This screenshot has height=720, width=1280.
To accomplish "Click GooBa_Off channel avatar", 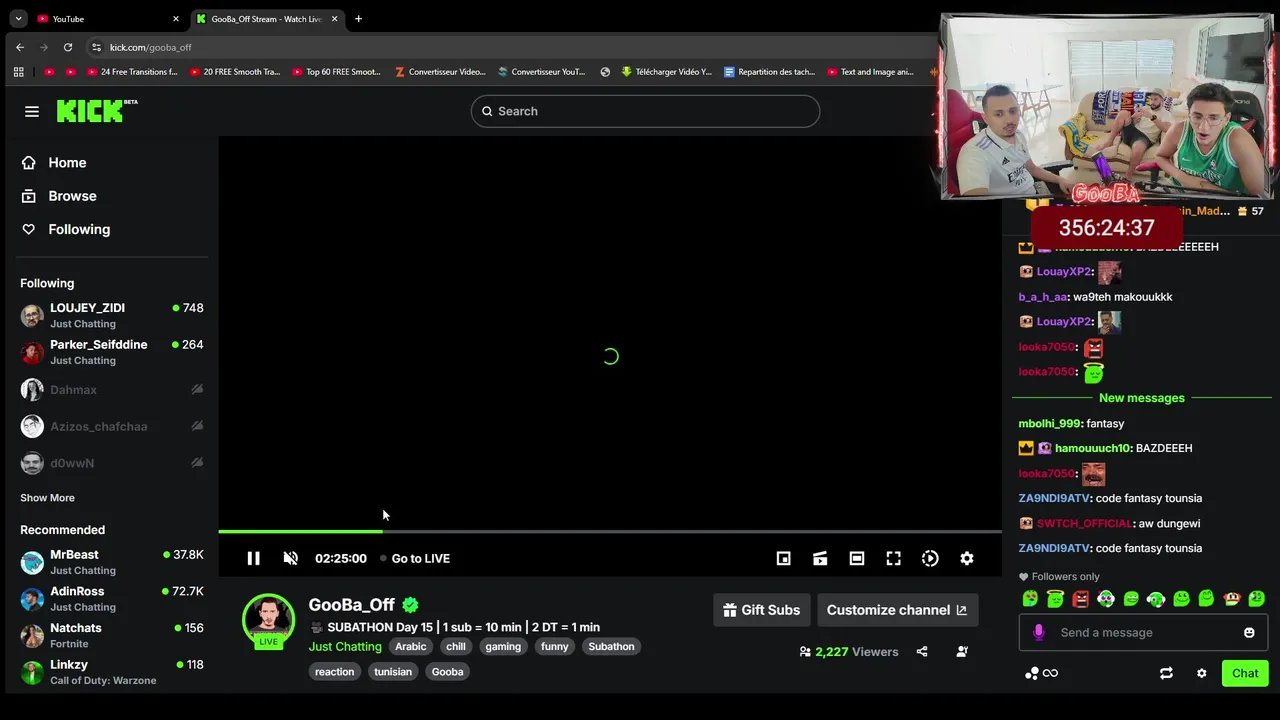I will [x=269, y=619].
